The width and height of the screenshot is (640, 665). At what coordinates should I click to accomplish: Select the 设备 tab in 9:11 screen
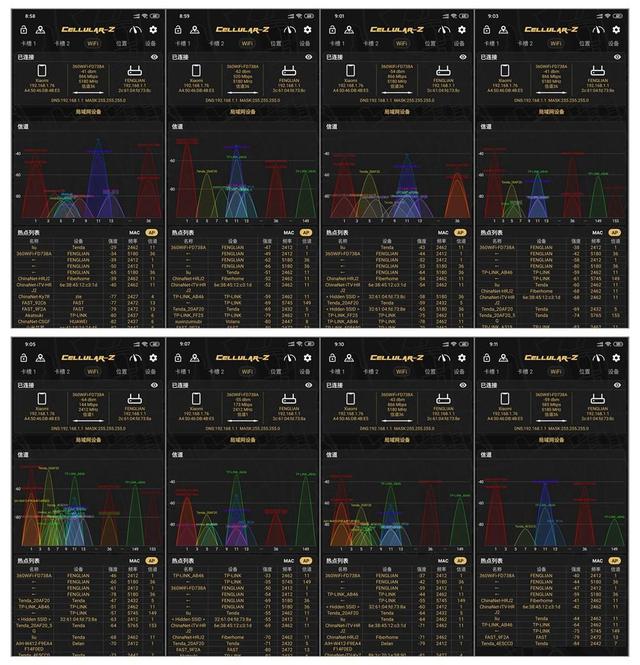(613, 372)
